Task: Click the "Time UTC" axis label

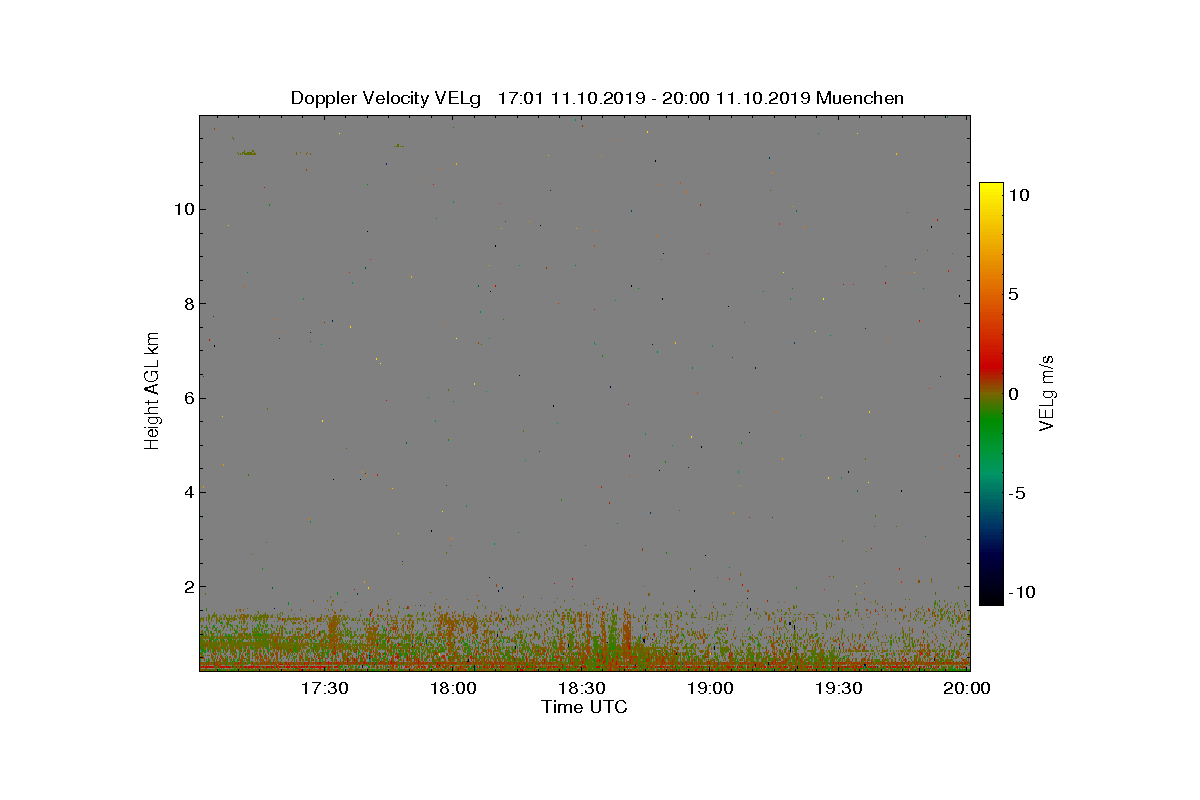Action: click(x=585, y=707)
